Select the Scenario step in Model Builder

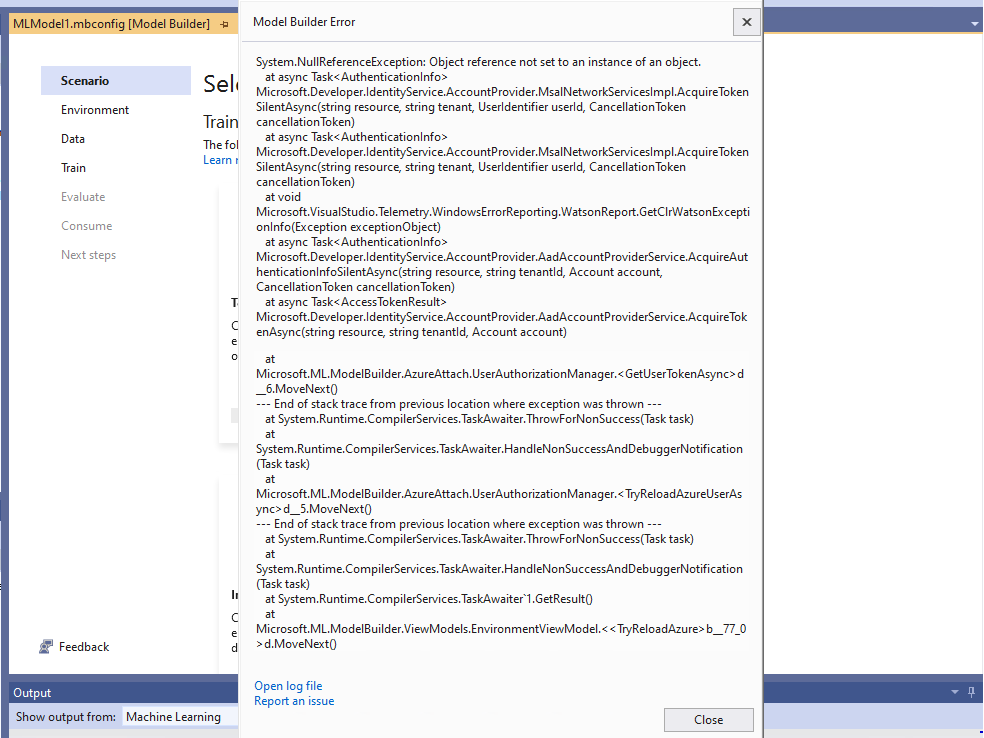[x=115, y=80]
